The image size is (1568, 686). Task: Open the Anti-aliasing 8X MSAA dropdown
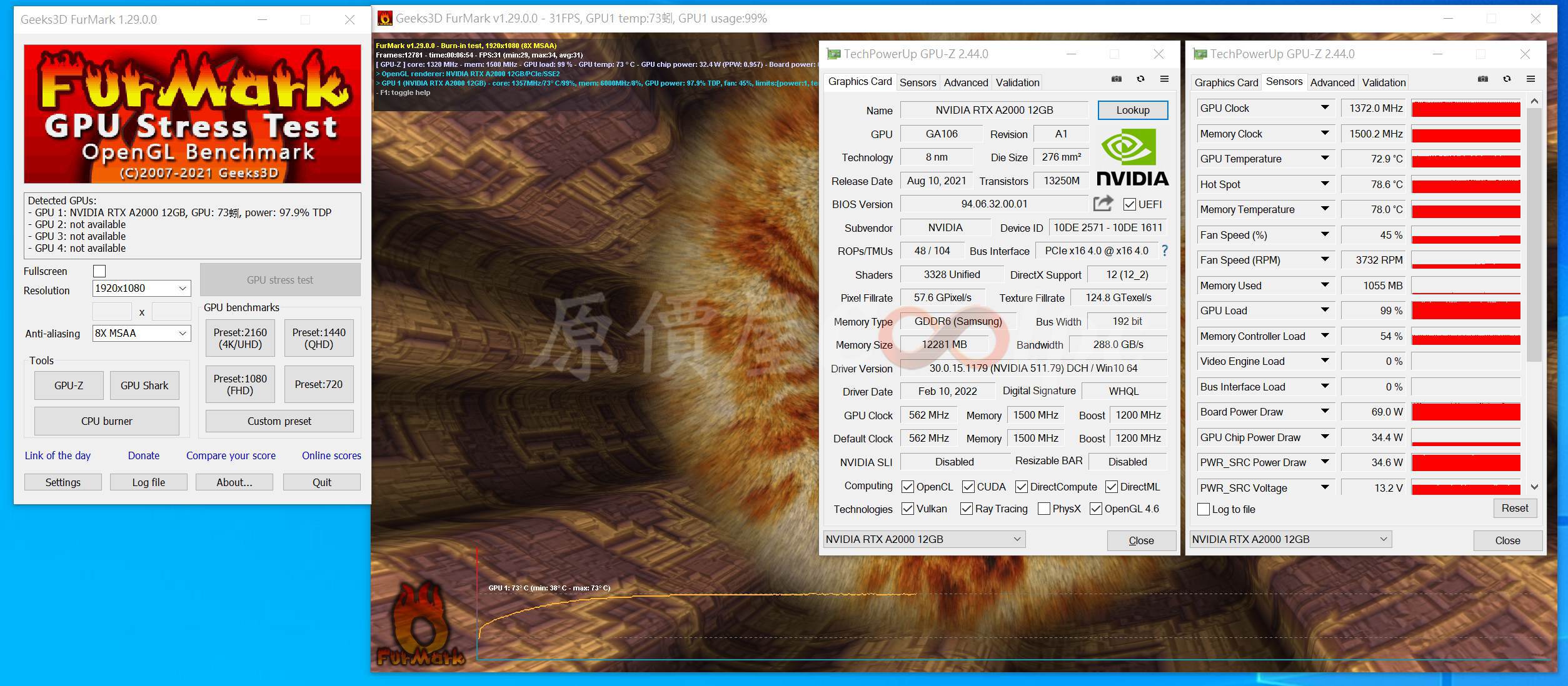click(x=141, y=333)
